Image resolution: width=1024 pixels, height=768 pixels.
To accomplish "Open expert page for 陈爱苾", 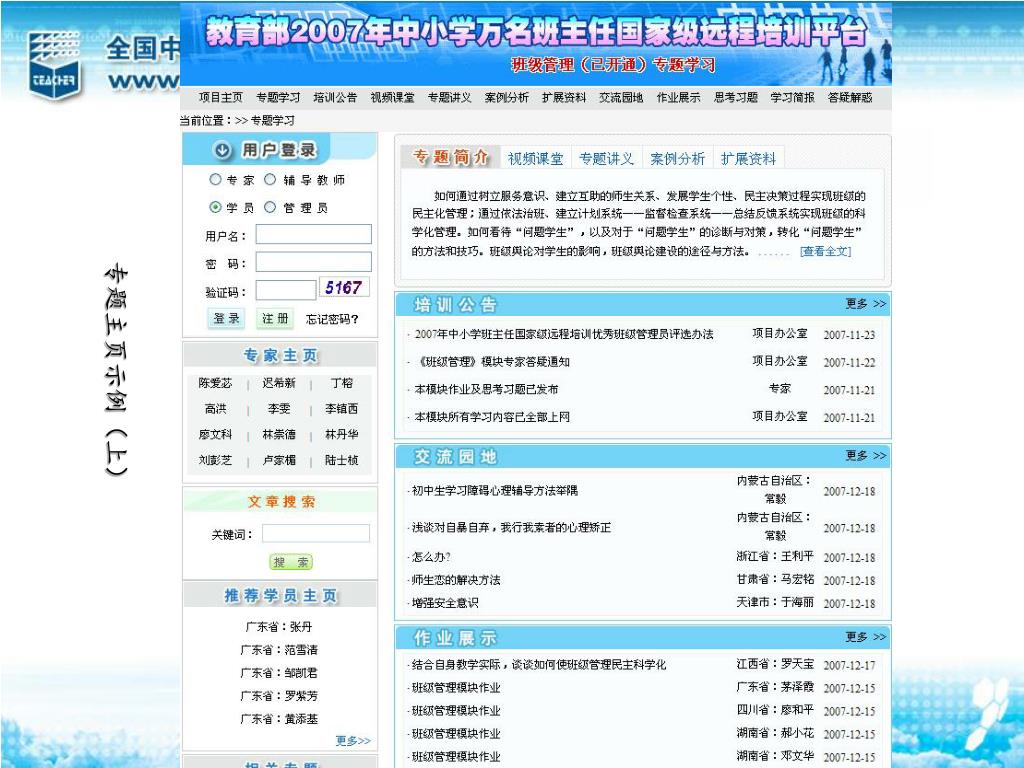I will click(216, 383).
